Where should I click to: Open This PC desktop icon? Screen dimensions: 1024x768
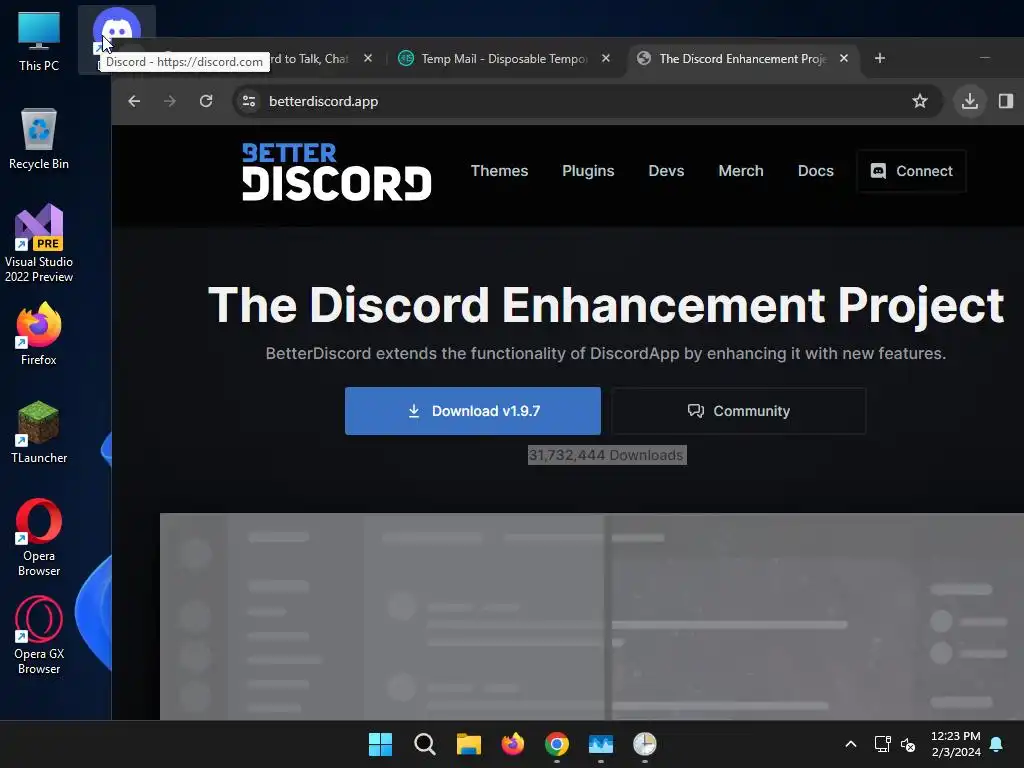(x=39, y=41)
